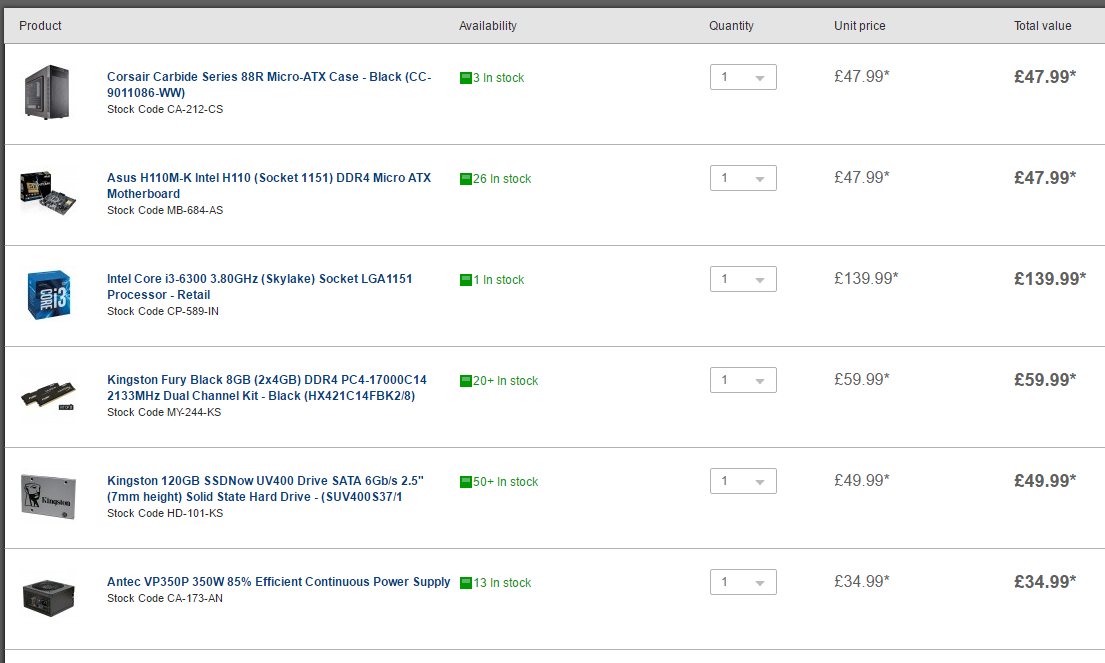The width and height of the screenshot is (1105, 663).
Task: Click unit price £47.99 for Corsair case
Action: pyautogui.click(x=862, y=77)
